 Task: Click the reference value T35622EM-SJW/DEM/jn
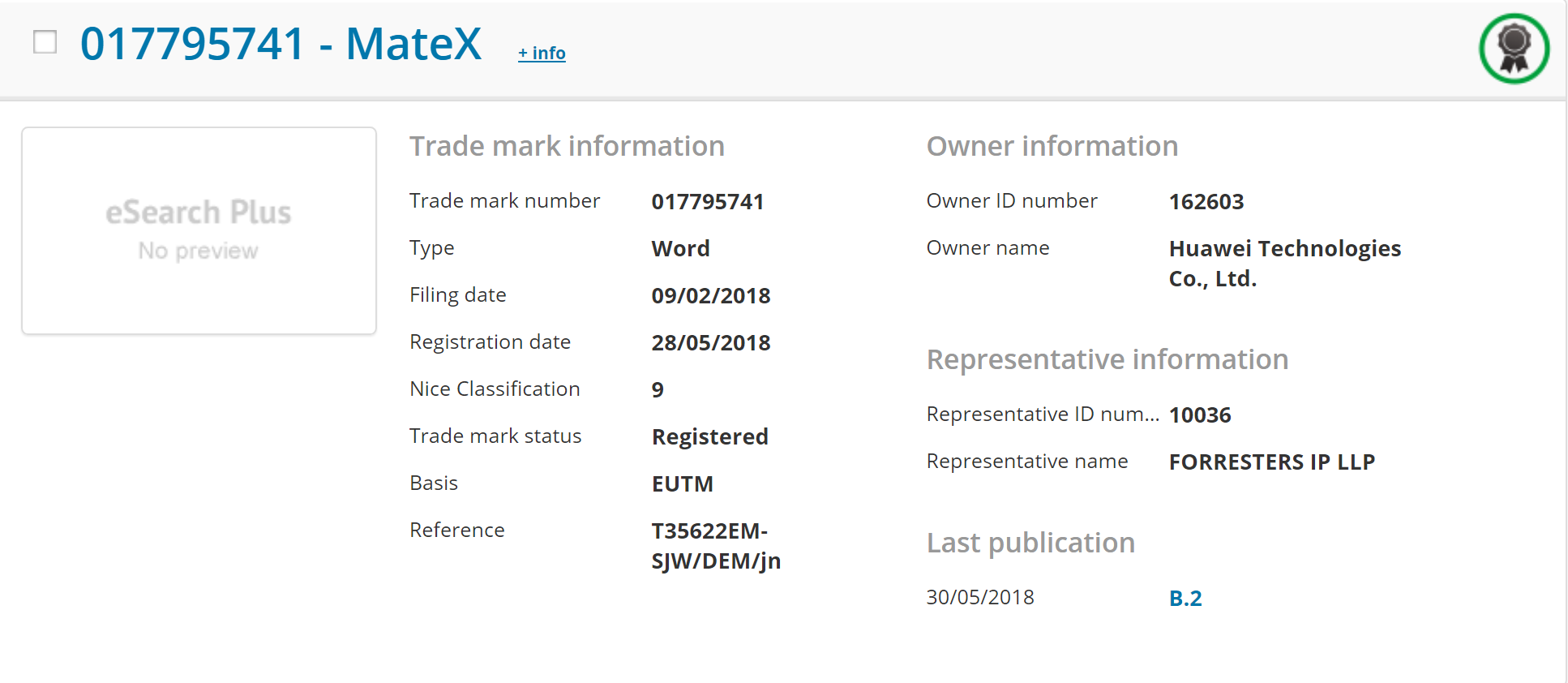(715, 546)
